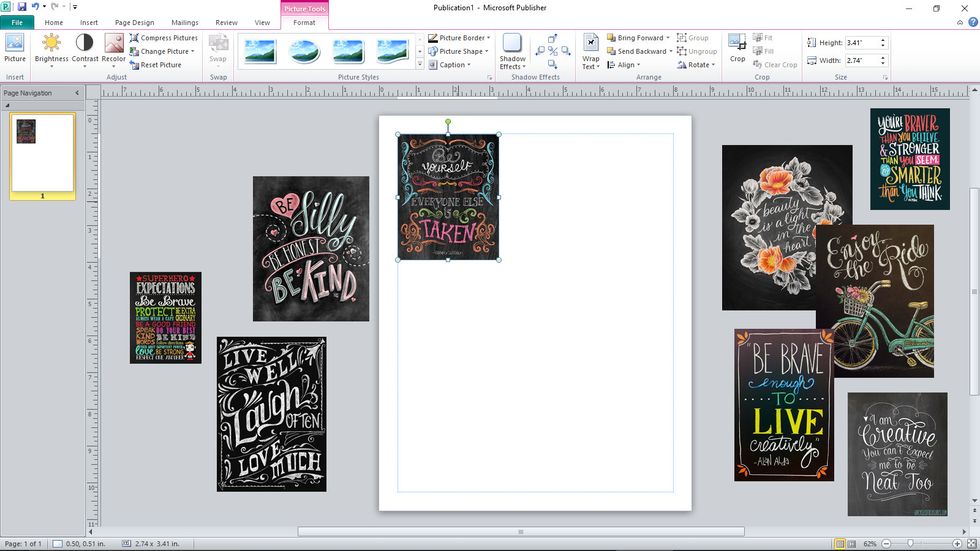This screenshot has height=551, width=980.
Task: Open Microsoft Publisher Help
Action: point(972,22)
